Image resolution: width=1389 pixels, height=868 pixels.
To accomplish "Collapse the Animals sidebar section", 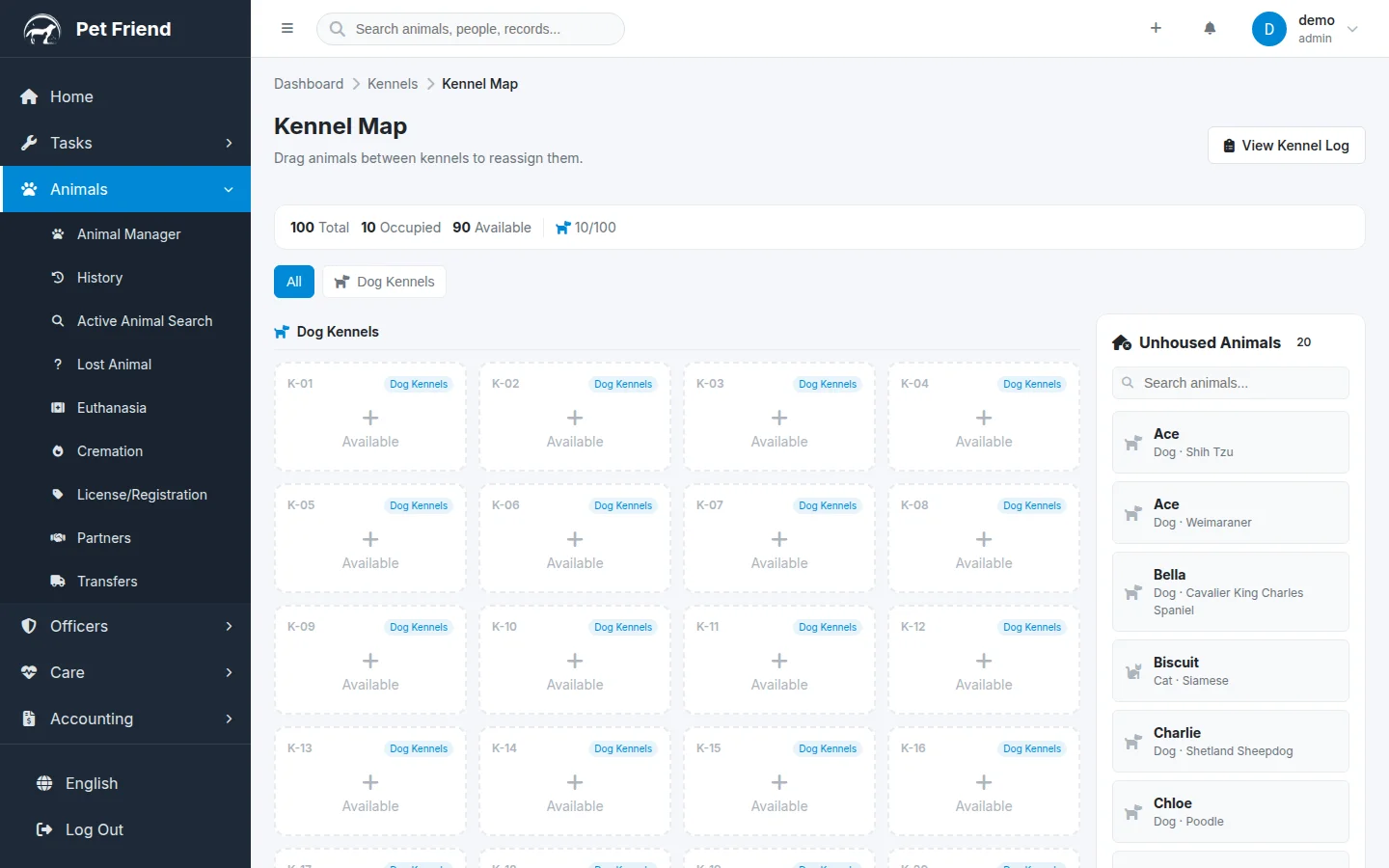I will (229, 190).
